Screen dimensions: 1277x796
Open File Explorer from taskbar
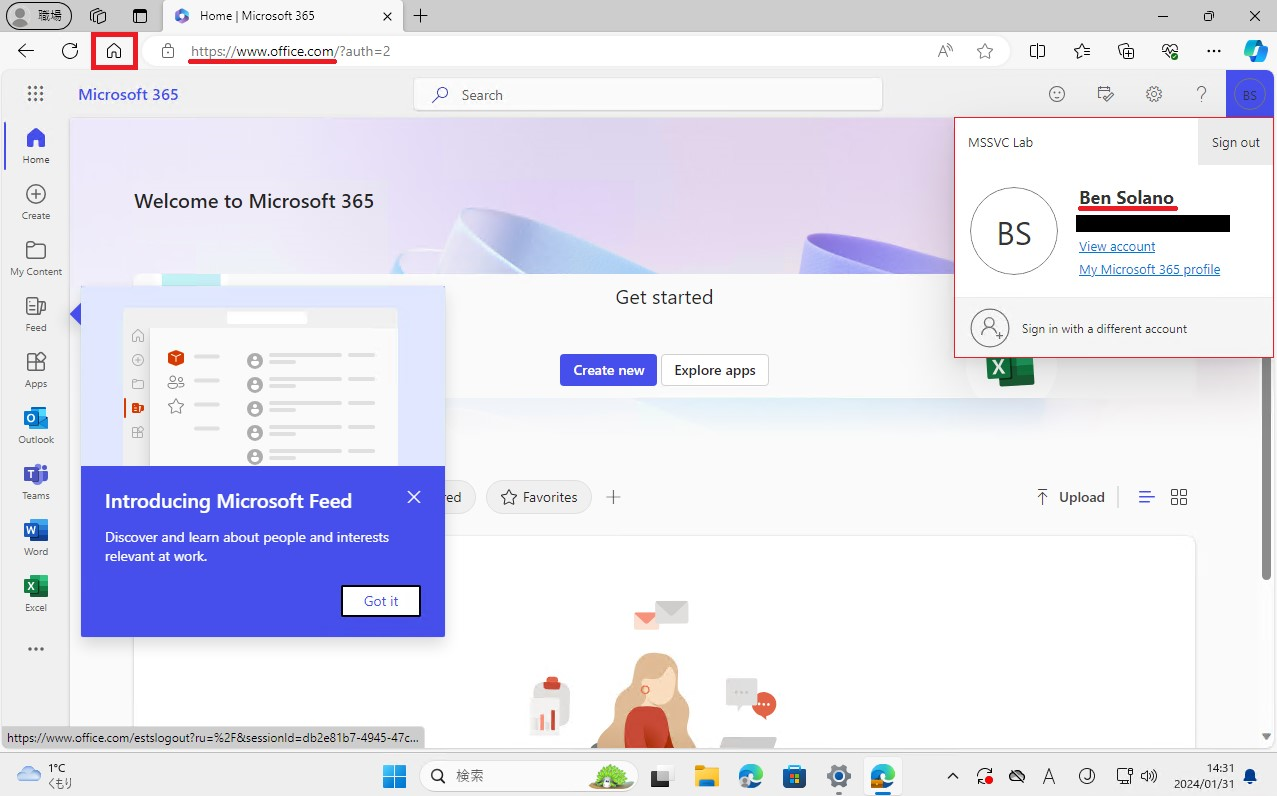707,776
